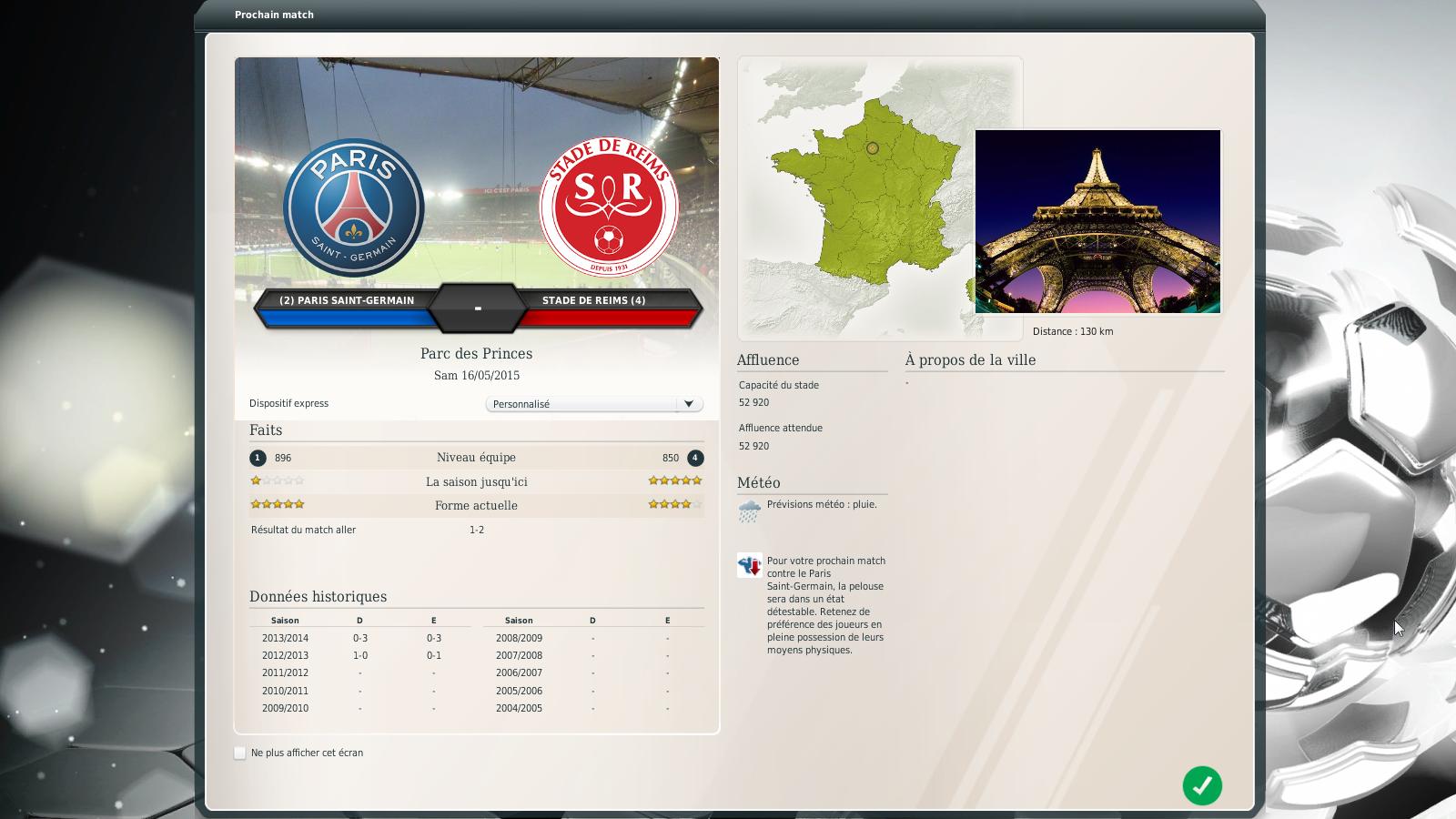Click Reims' five-star season rating
The image size is (1456, 819).
point(675,480)
